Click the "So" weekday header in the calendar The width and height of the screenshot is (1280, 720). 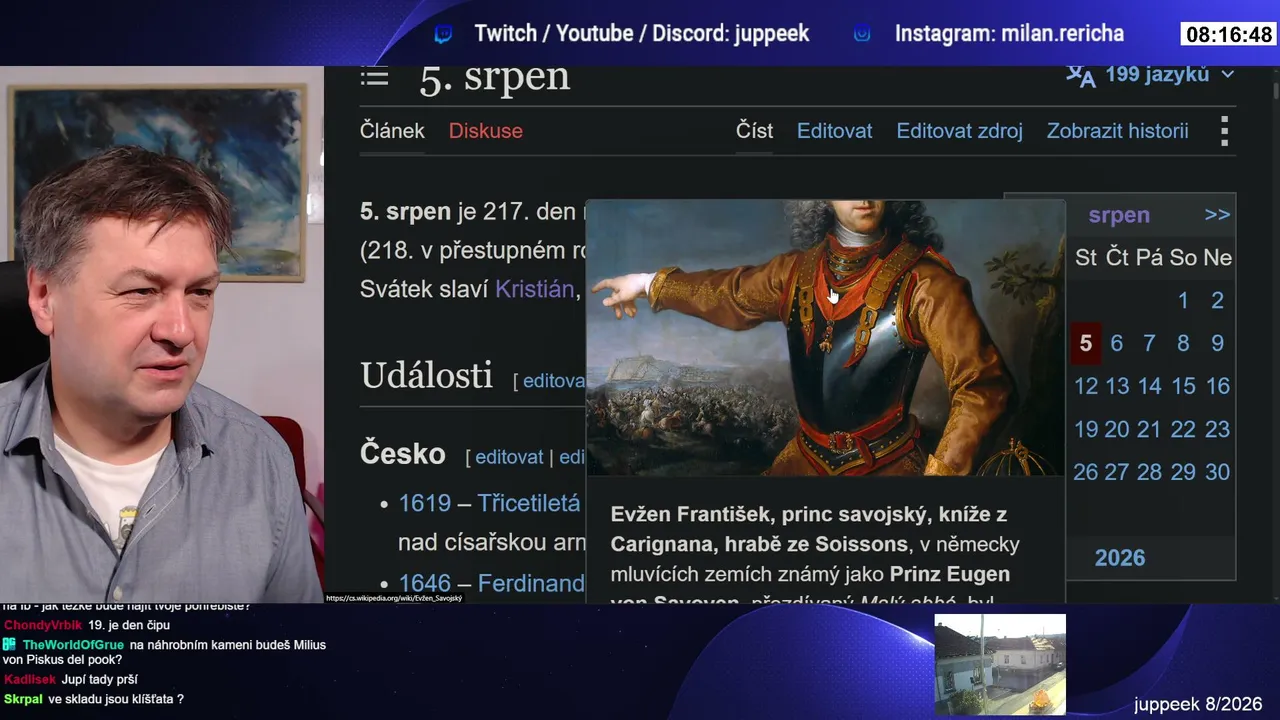(1183, 258)
